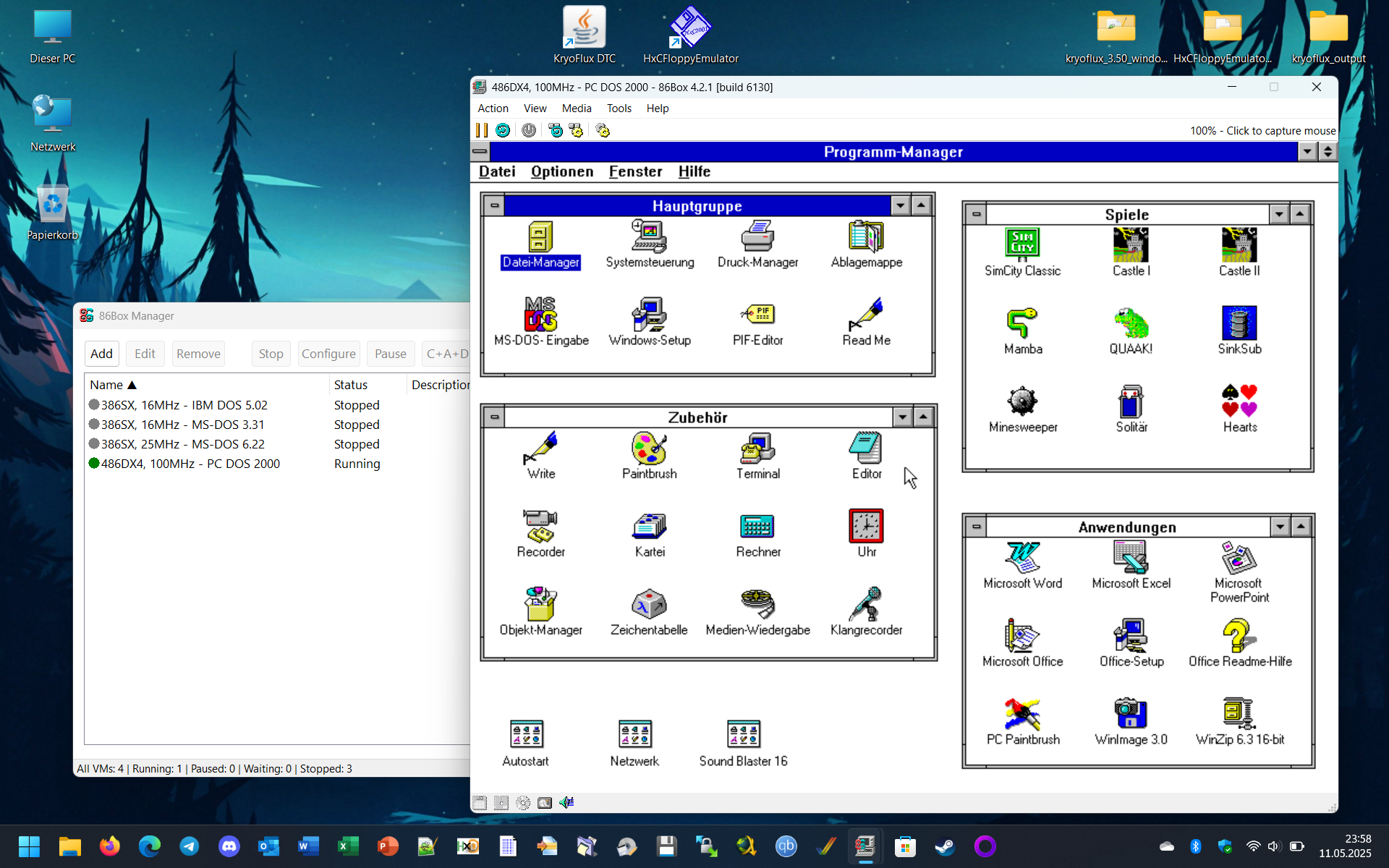The height and width of the screenshot is (868, 1389).
Task: Sort by Name column header
Action: (x=207, y=385)
